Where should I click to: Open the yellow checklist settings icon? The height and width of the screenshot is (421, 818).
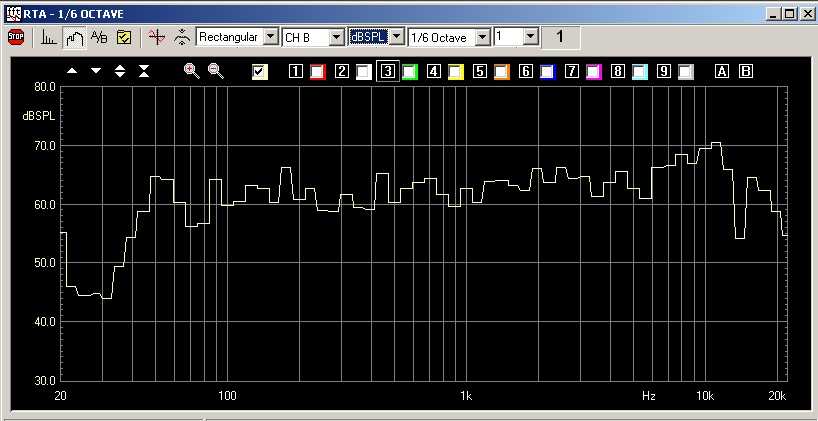click(x=124, y=37)
